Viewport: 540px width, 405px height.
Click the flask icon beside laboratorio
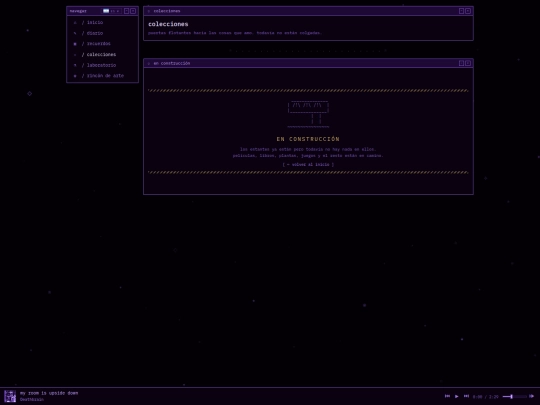tap(75, 65)
